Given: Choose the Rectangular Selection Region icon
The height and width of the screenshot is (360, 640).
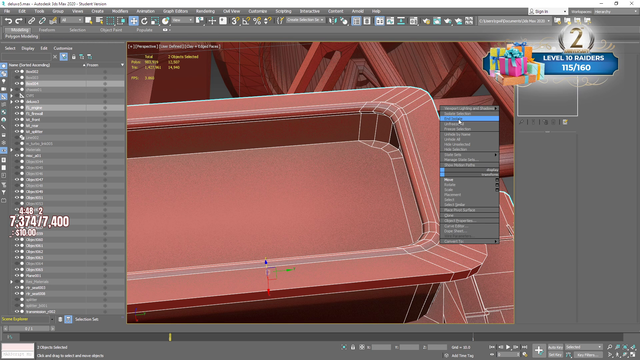Looking at the screenshot, I should (x=110, y=20).
